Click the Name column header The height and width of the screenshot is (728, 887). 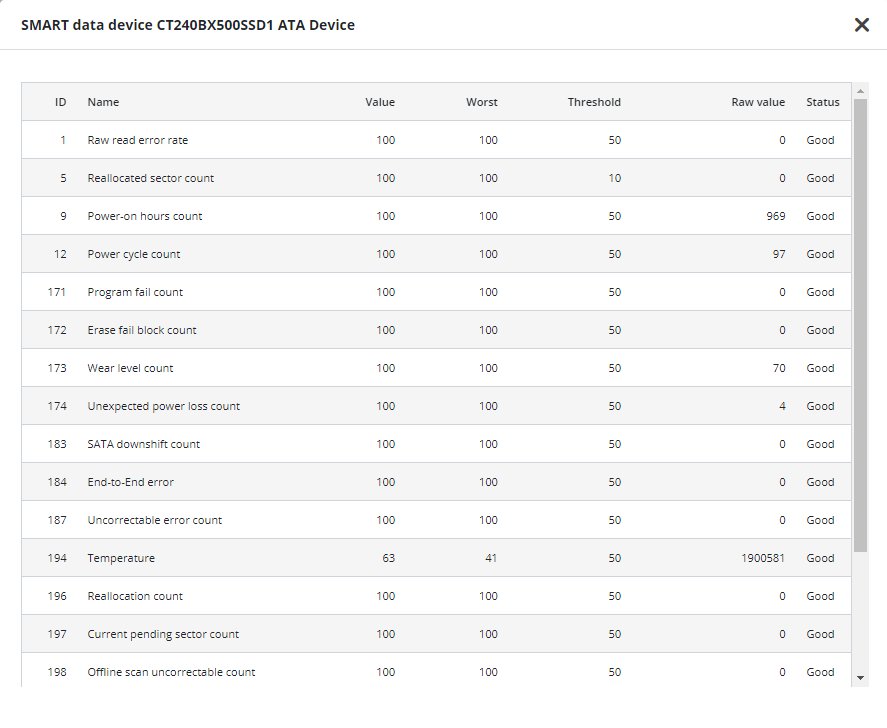(103, 102)
